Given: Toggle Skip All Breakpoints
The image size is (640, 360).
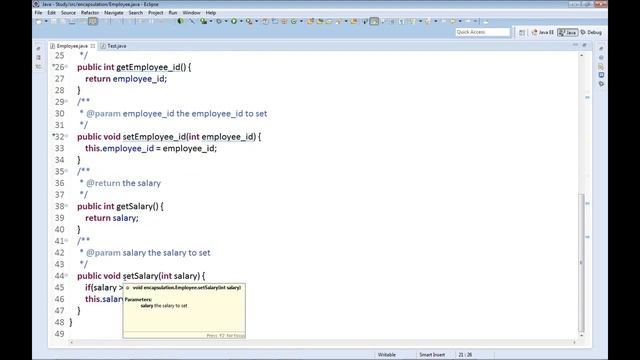Looking at the screenshot, I should click(180, 21).
